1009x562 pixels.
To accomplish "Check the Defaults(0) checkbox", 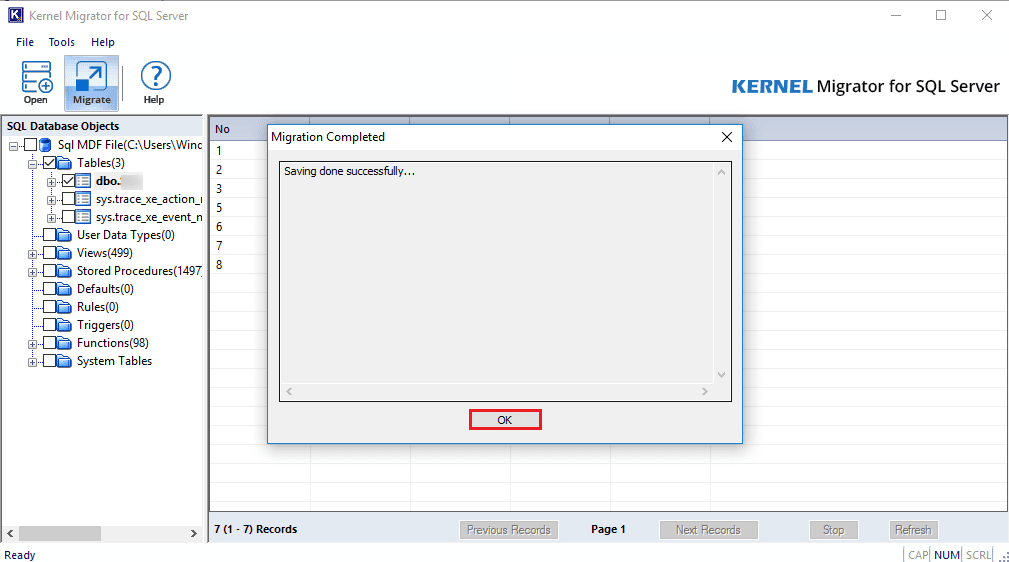I will click(x=50, y=289).
